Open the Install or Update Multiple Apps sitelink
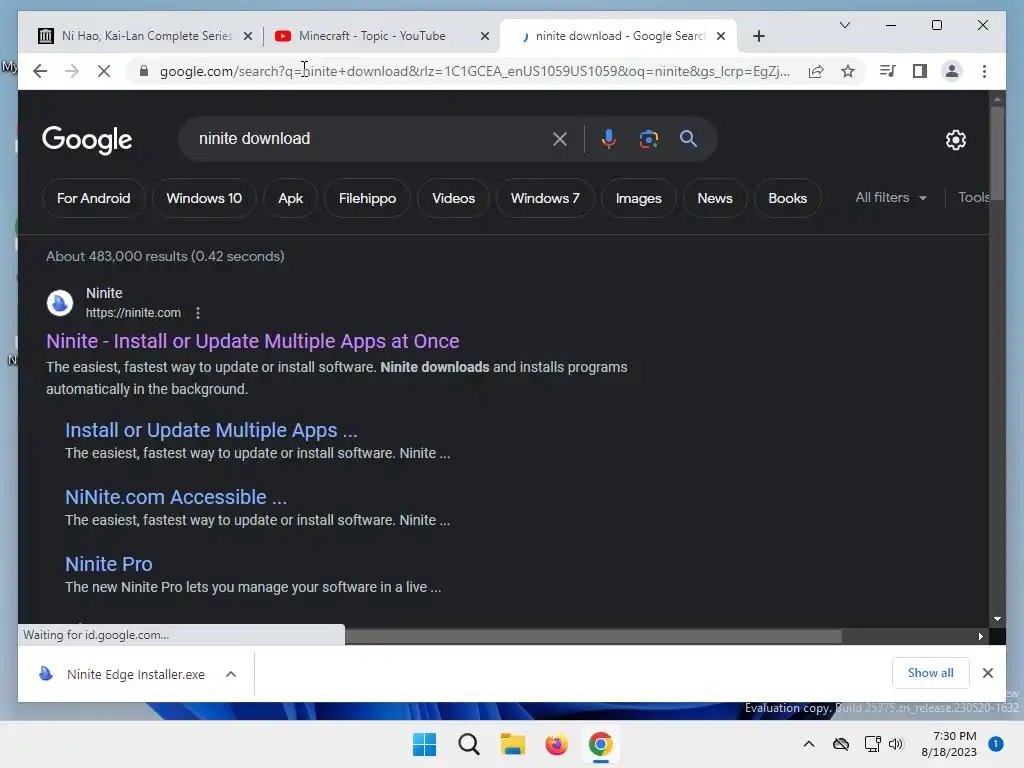 [212, 430]
